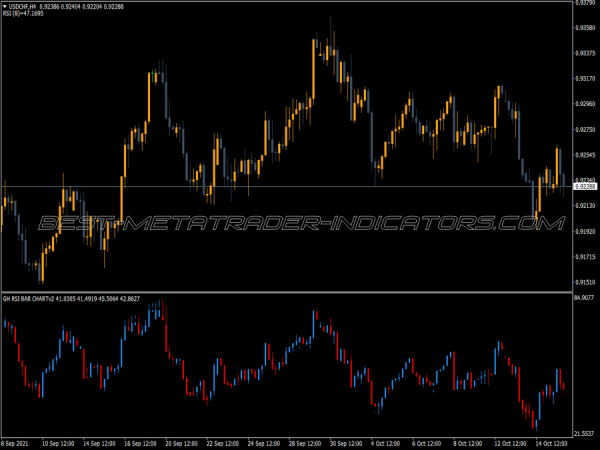Click the 0.92750 price axis label

tap(585, 130)
